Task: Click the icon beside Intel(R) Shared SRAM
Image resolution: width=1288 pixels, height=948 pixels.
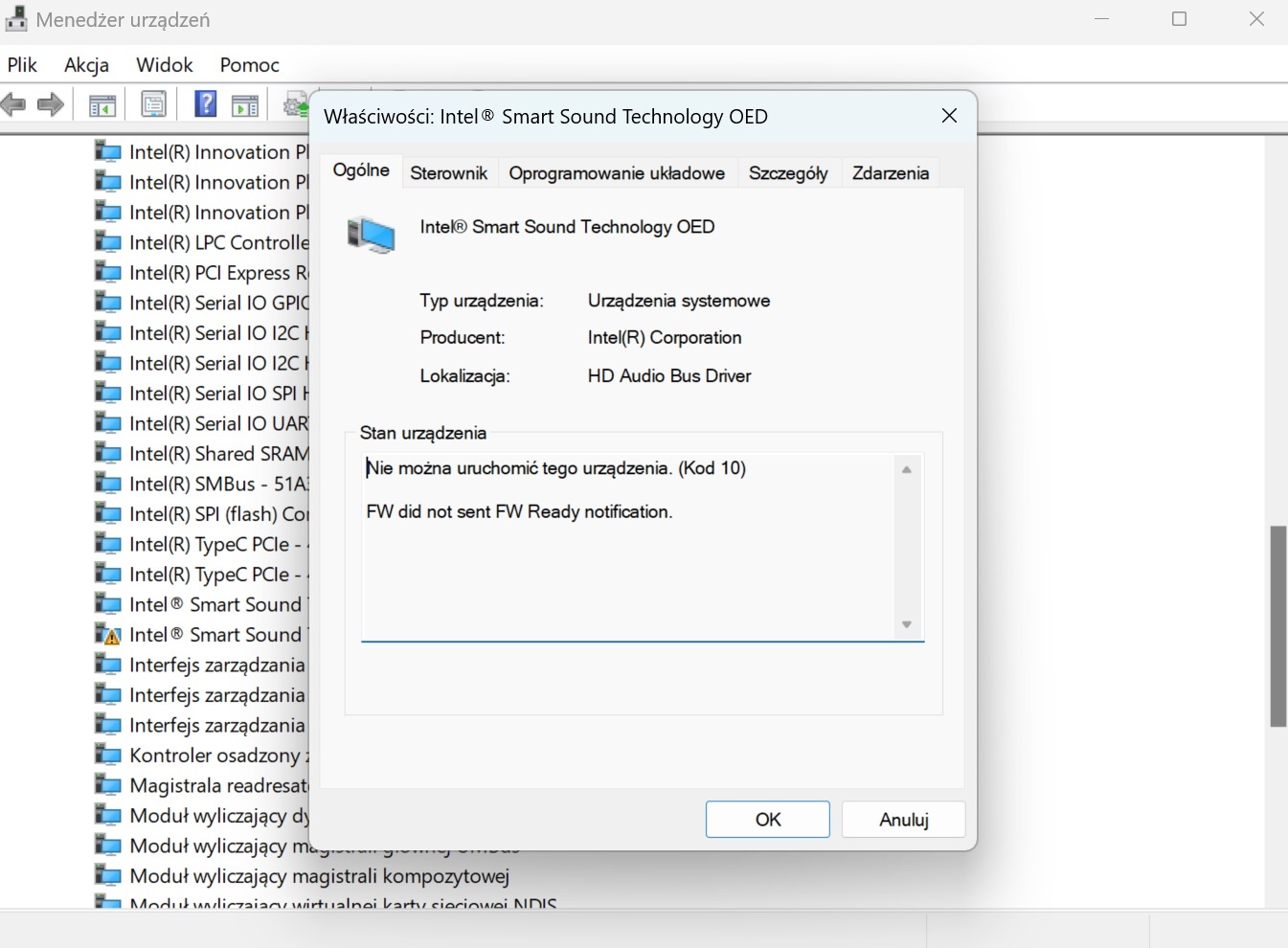Action: click(x=107, y=454)
